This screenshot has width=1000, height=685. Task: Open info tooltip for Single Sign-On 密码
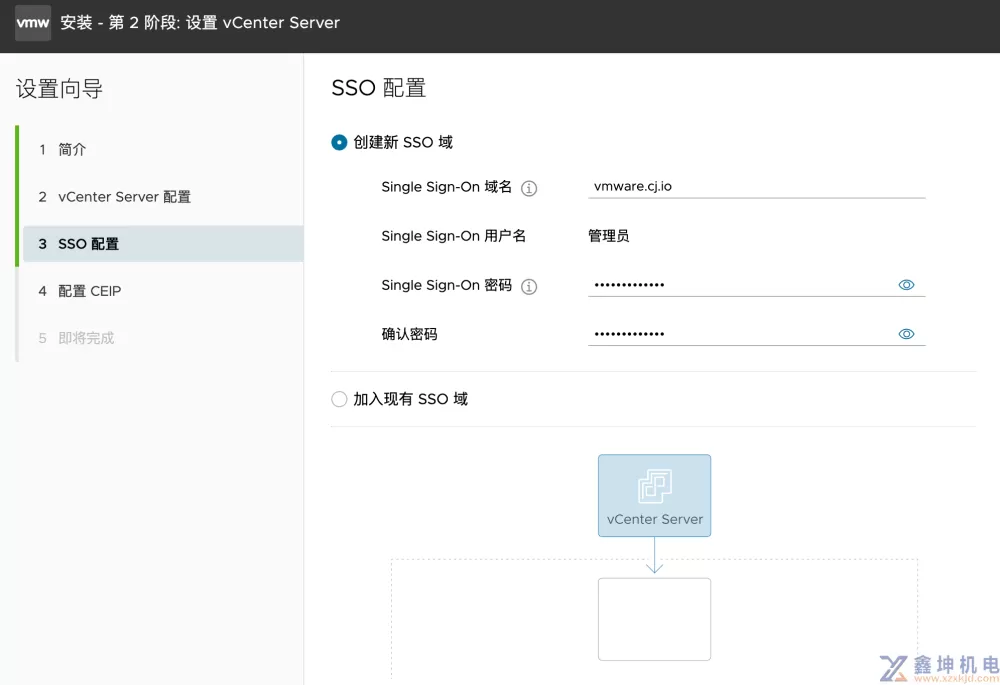[529, 286]
